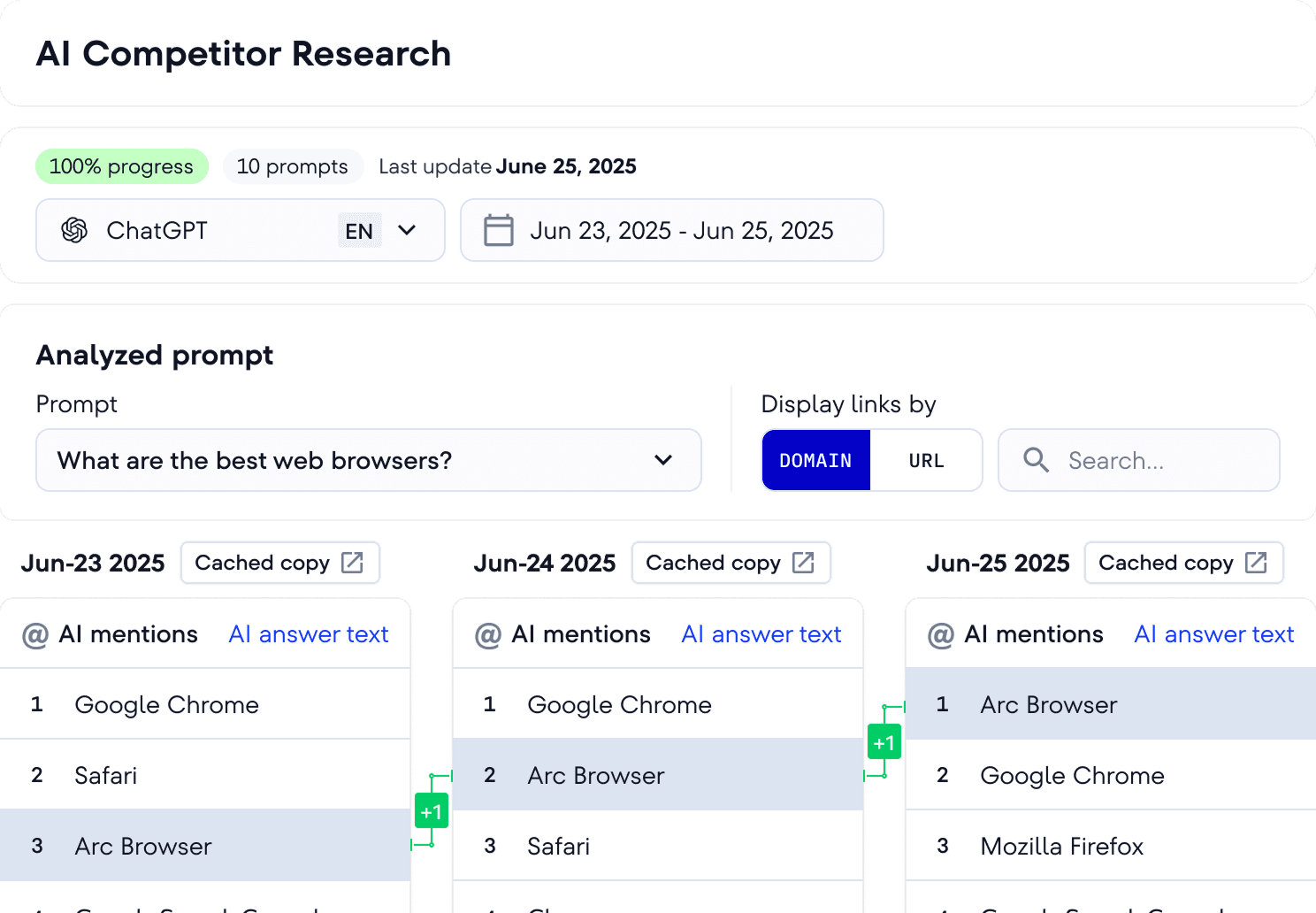Screen dimensions: 1316x913
Task: Expand the Jun 23 - Jun 25 date range
Action: [681, 230]
